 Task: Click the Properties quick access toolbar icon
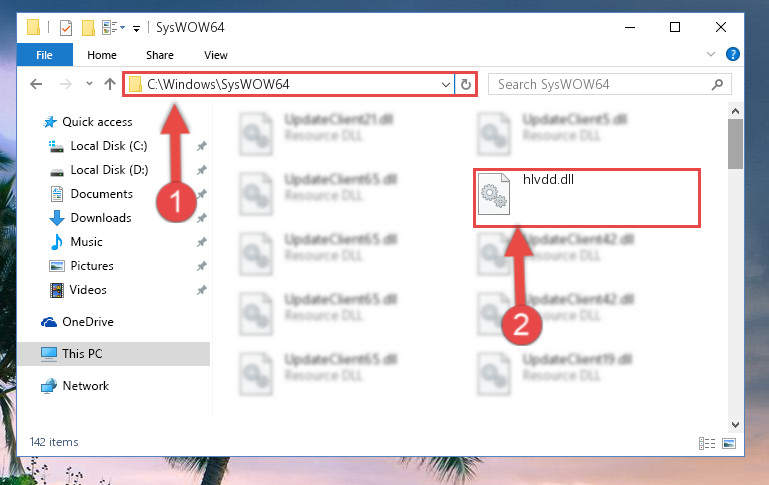click(66, 28)
